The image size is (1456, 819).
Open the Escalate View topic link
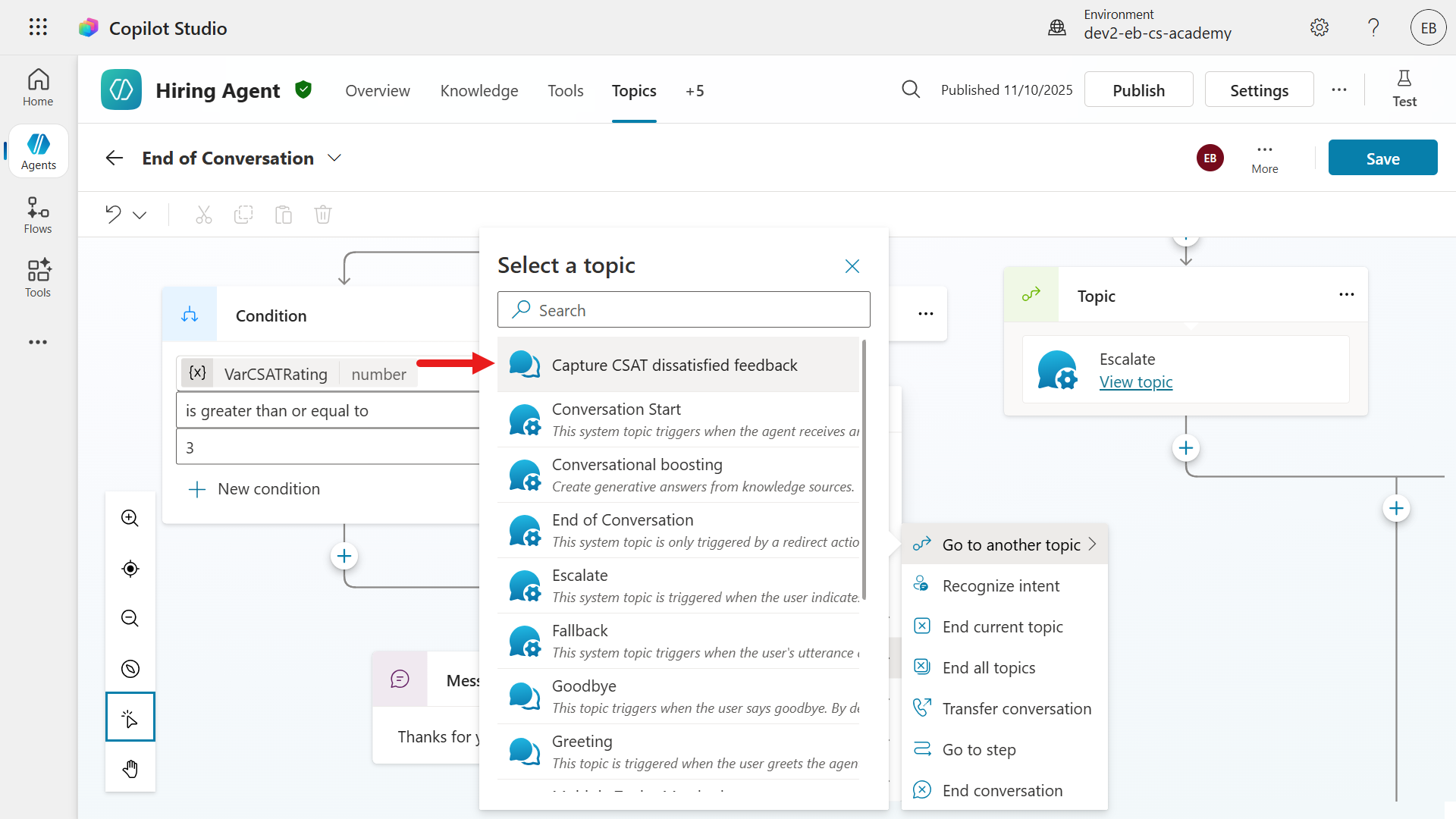[x=1136, y=382]
